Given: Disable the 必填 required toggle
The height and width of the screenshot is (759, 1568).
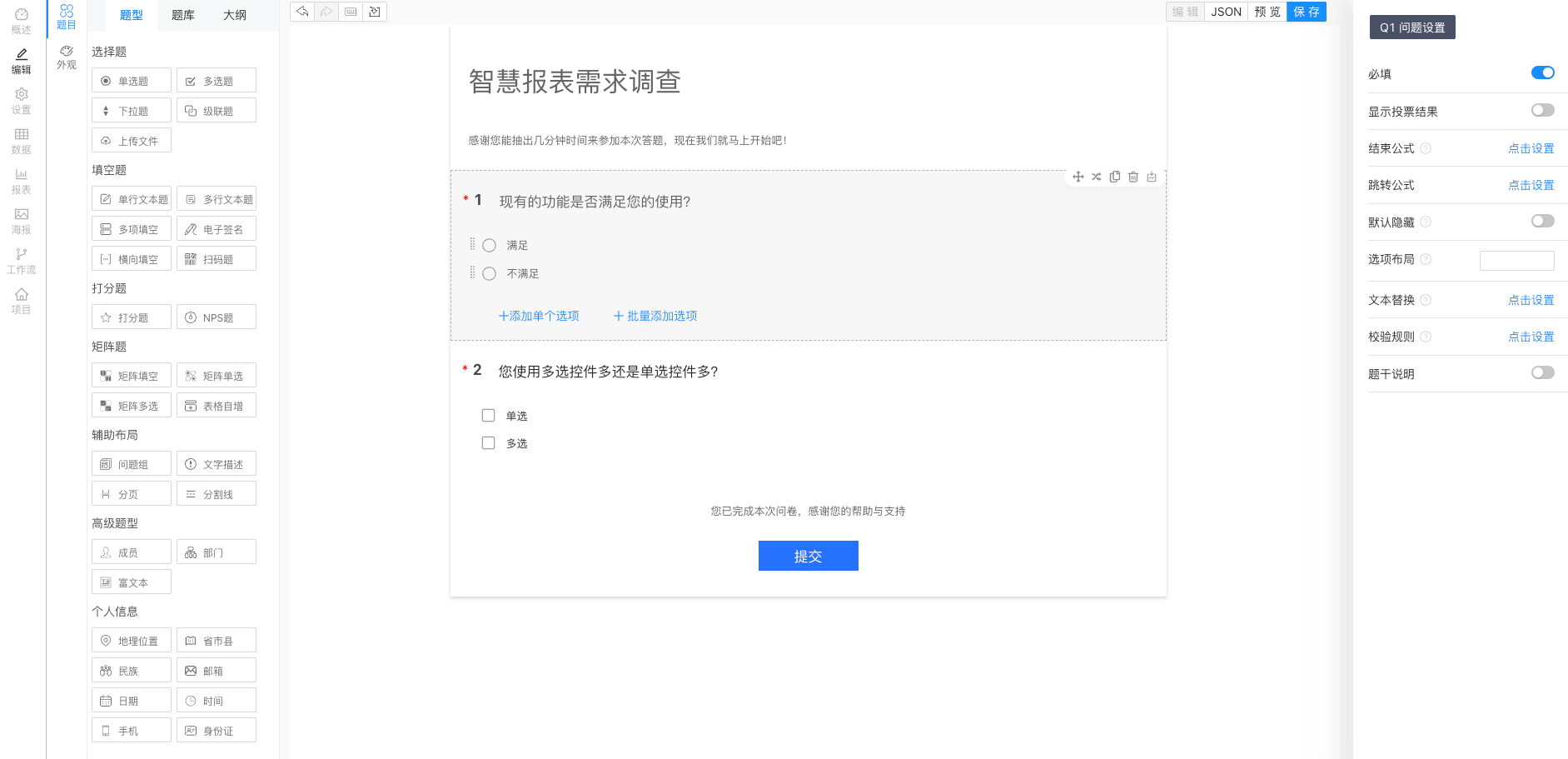Looking at the screenshot, I should [1542, 72].
